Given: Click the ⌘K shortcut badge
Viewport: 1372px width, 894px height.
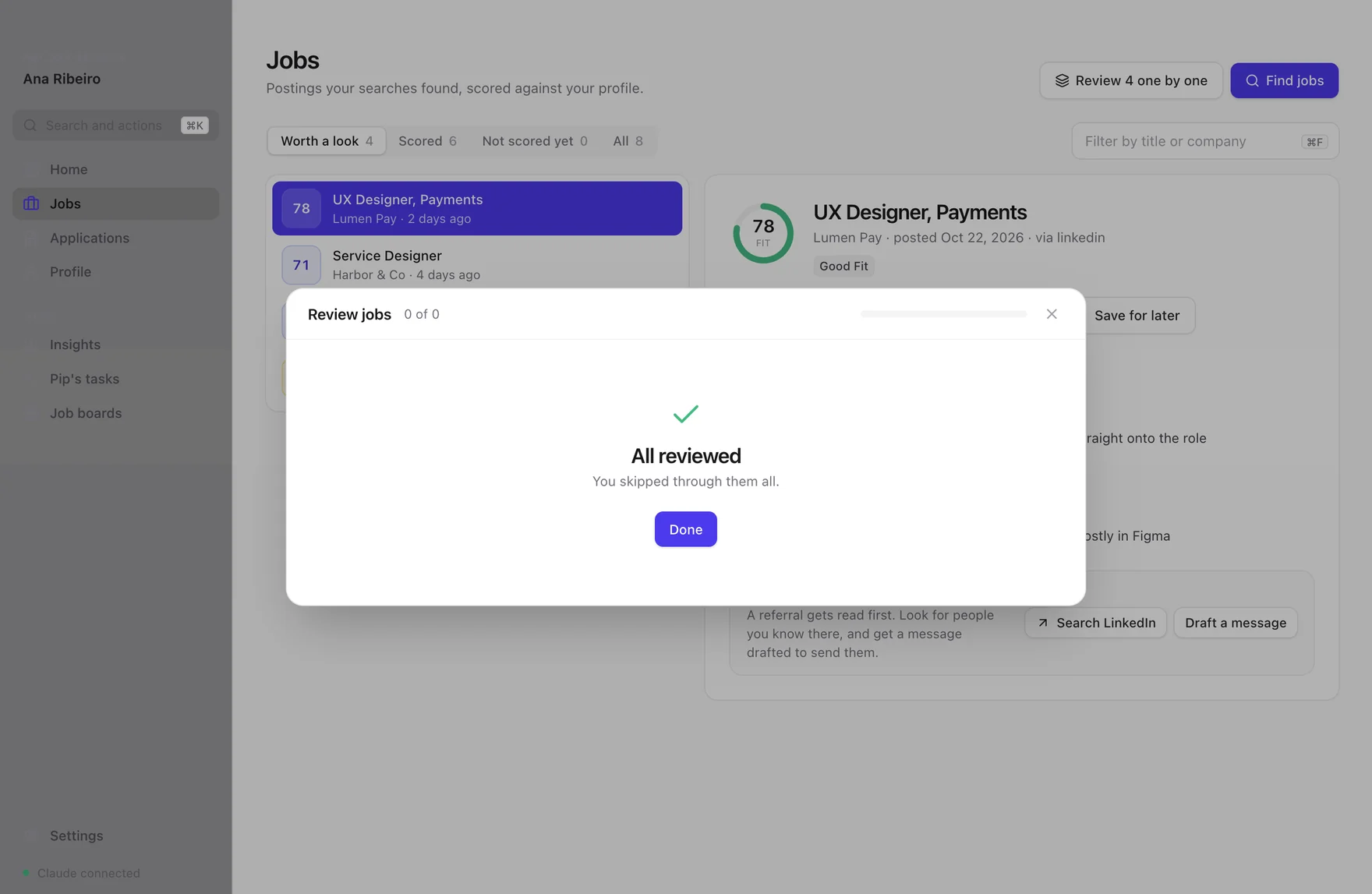Looking at the screenshot, I should (x=194, y=125).
